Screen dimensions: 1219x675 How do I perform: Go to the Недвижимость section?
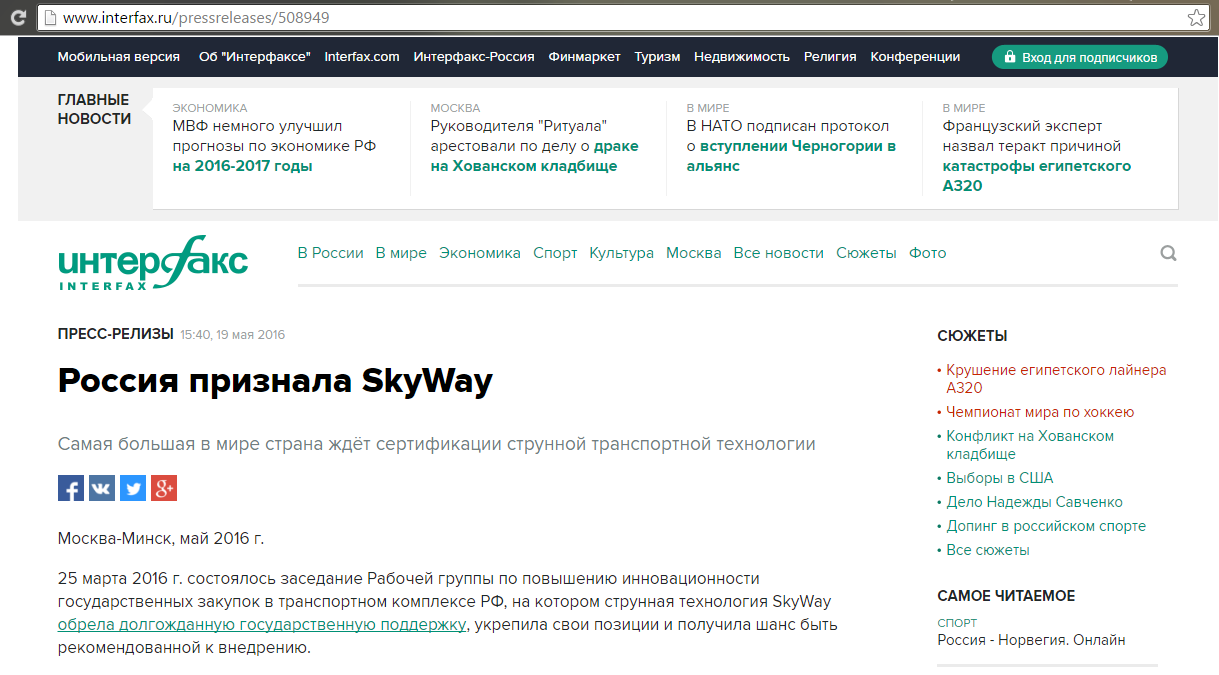(x=742, y=57)
